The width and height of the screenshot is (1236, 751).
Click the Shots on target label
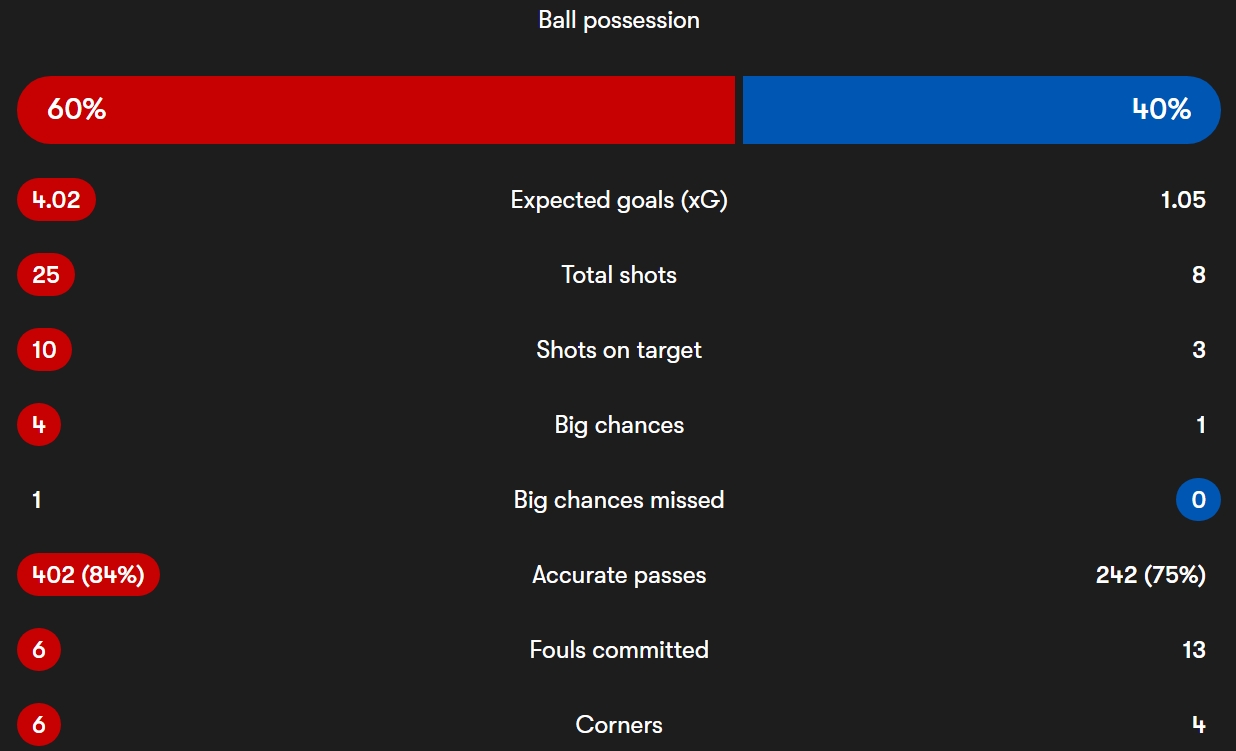[x=619, y=350]
